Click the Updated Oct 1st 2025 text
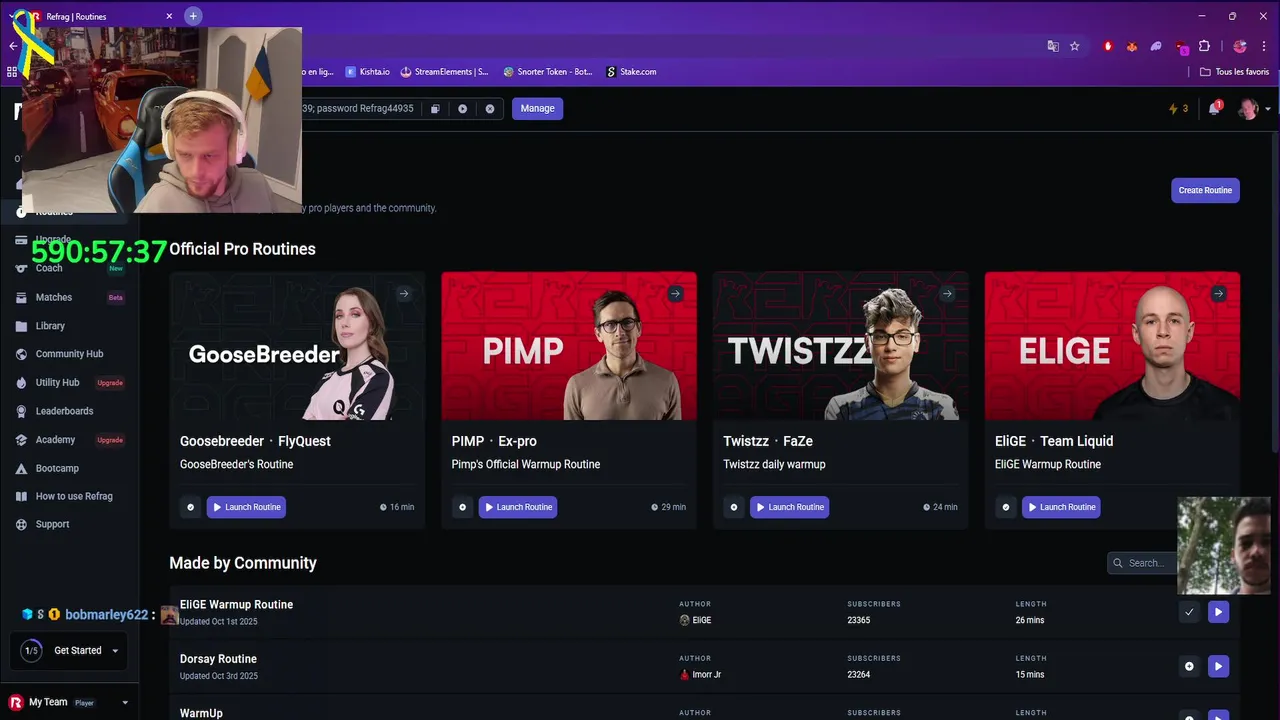 point(218,622)
